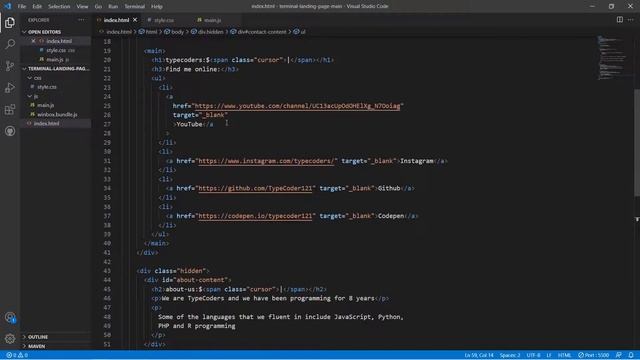Open the Manage gear icon

tap(10, 338)
